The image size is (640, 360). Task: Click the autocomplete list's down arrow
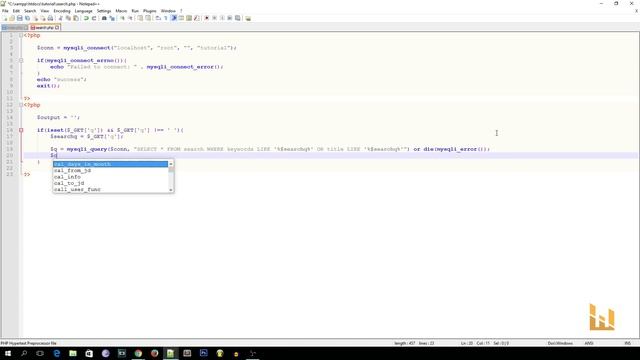171,189
